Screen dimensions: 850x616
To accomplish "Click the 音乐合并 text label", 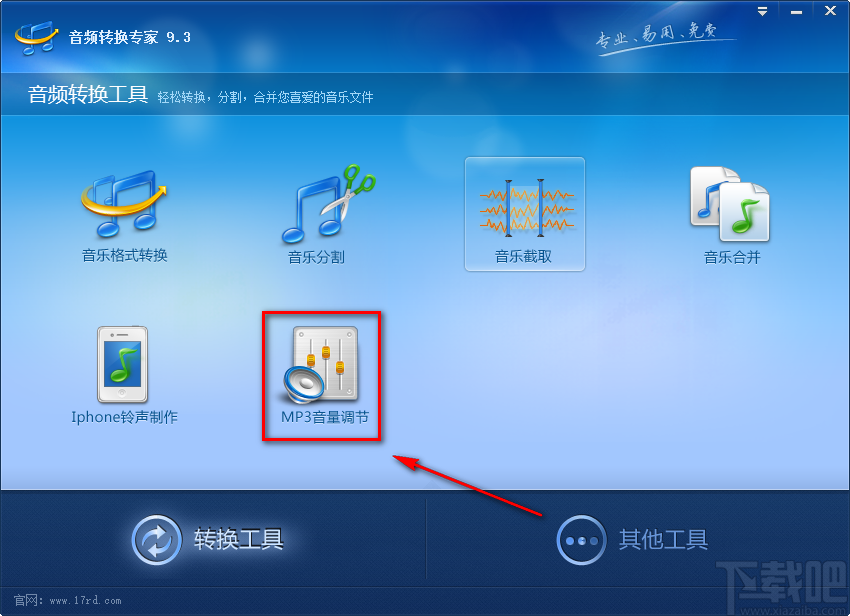I will [732, 257].
